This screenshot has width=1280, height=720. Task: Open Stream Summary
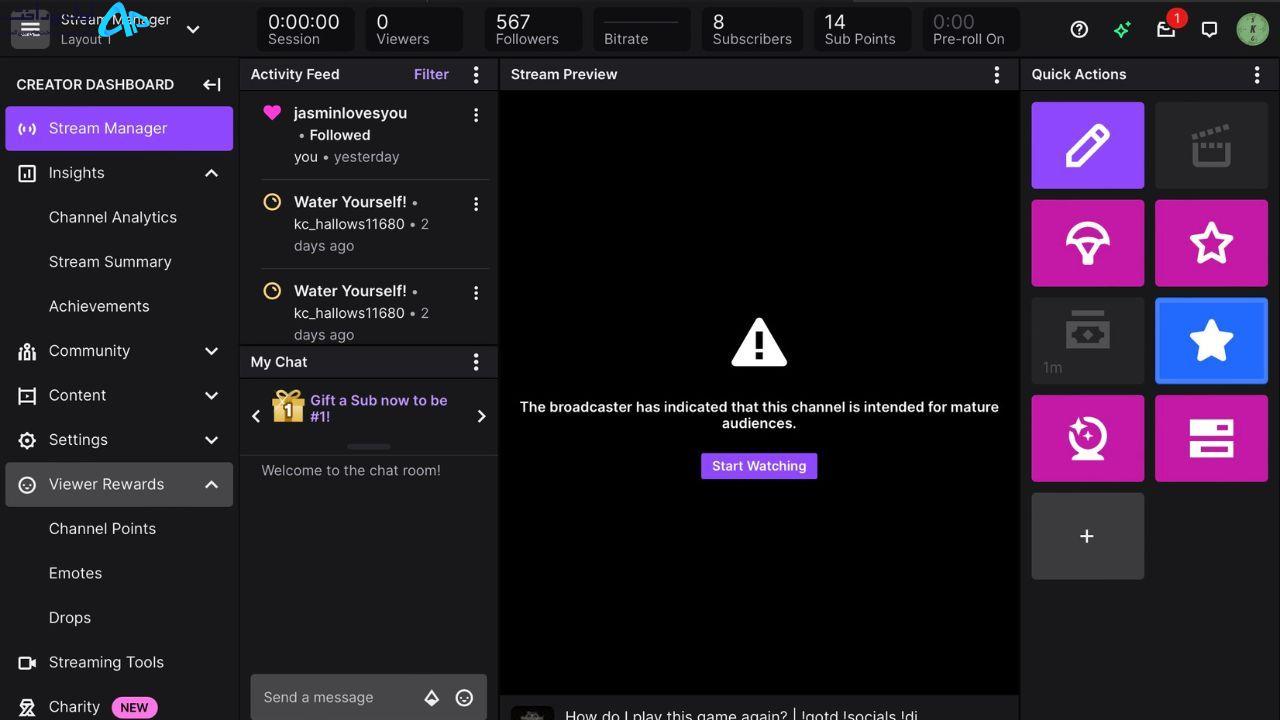(x=110, y=262)
